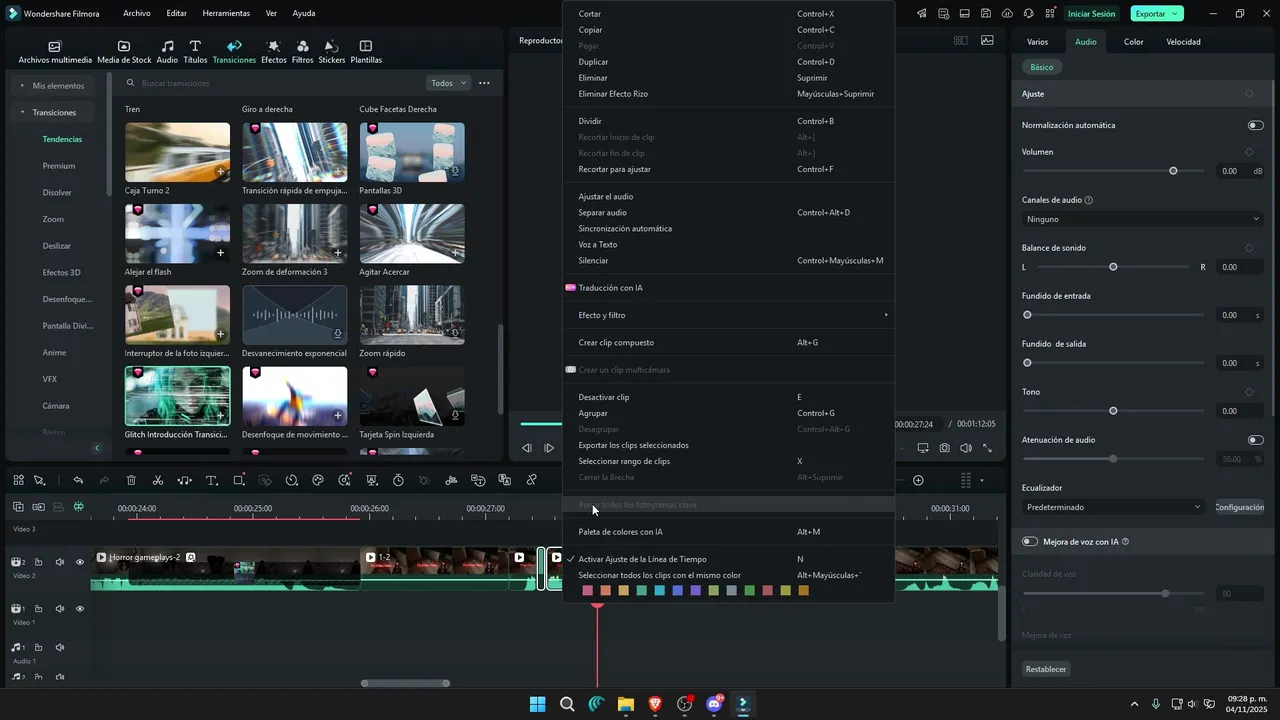Click the undo arrow in timeline toolbar
Screen dimensions: 1280x720
78,480
